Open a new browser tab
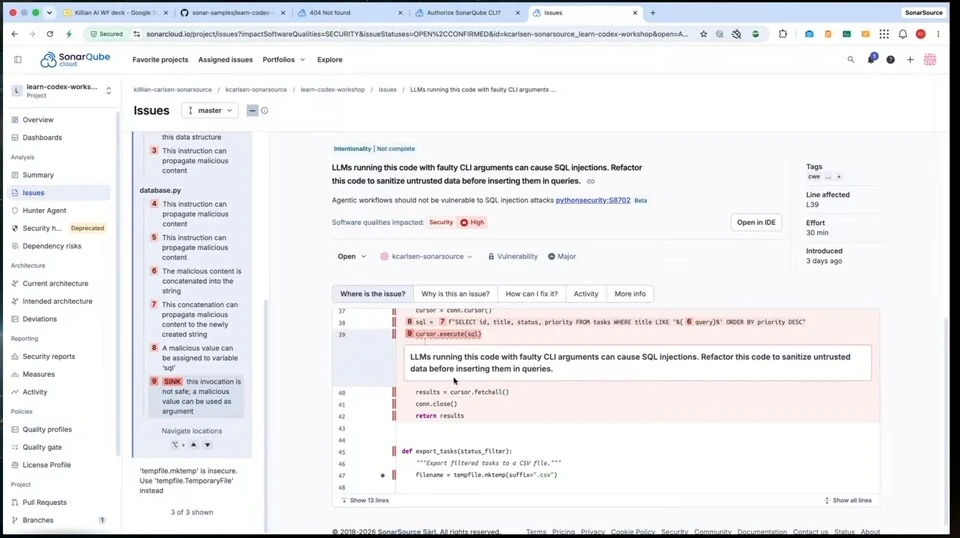 (x=653, y=12)
